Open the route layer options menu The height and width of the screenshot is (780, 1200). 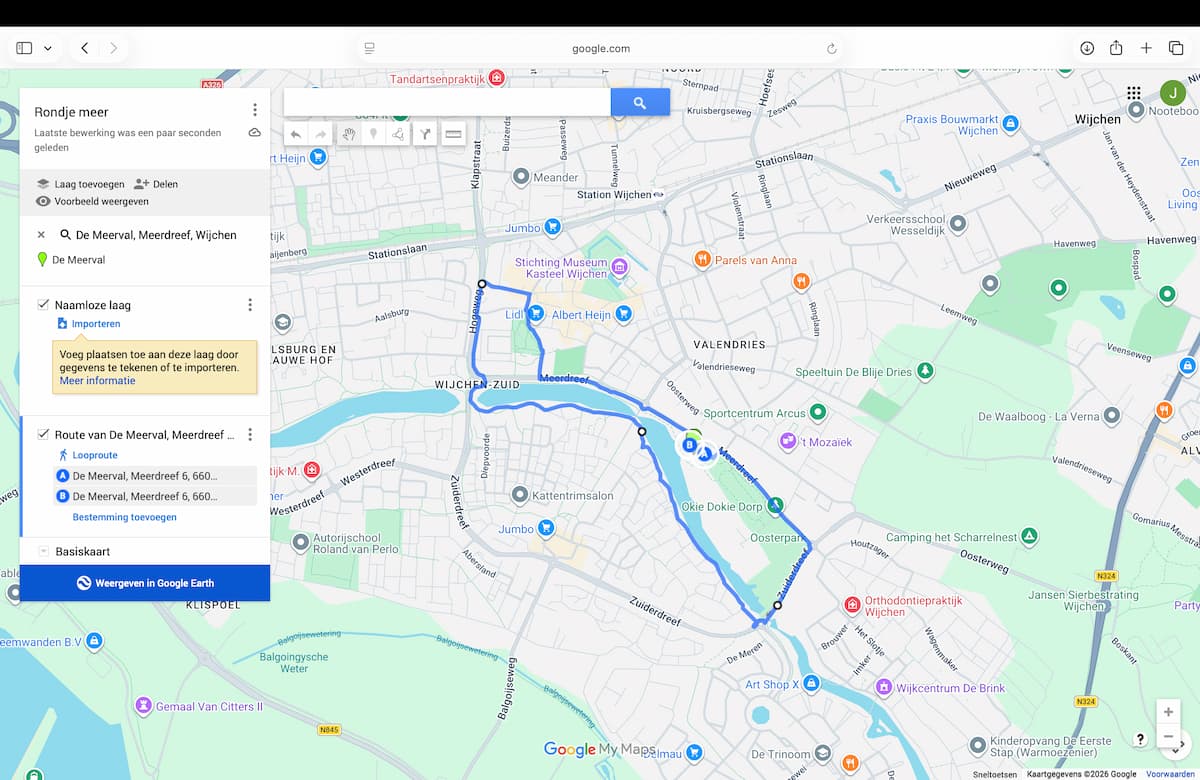tap(250, 435)
